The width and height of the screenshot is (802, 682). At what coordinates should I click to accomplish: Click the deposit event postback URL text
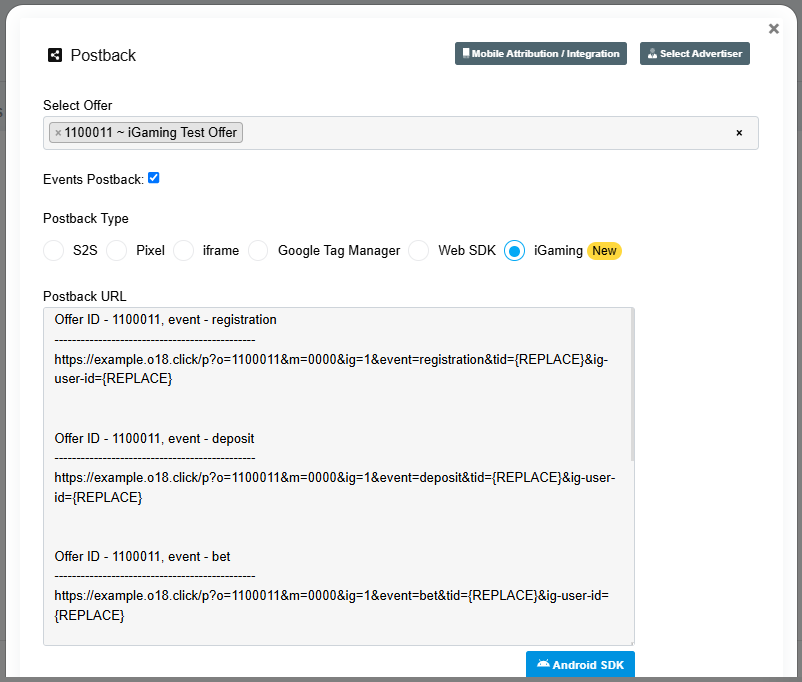pyautogui.click(x=330, y=487)
